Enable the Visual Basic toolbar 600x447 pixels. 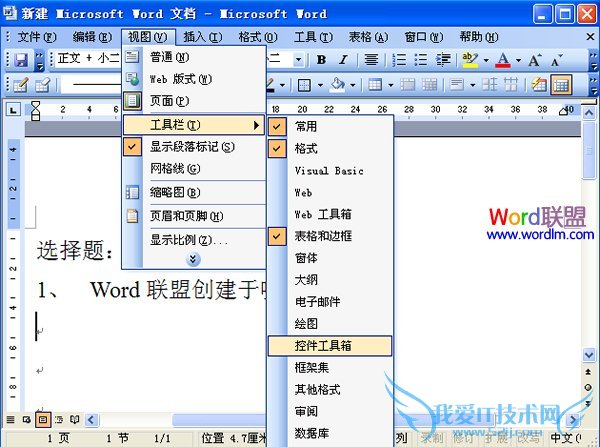330,171
